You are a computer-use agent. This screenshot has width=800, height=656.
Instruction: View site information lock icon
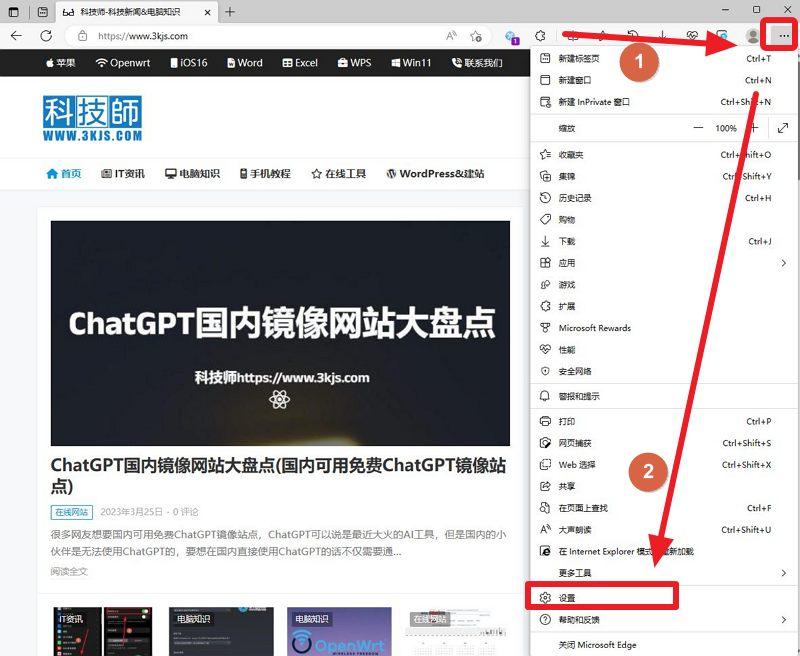click(82, 36)
